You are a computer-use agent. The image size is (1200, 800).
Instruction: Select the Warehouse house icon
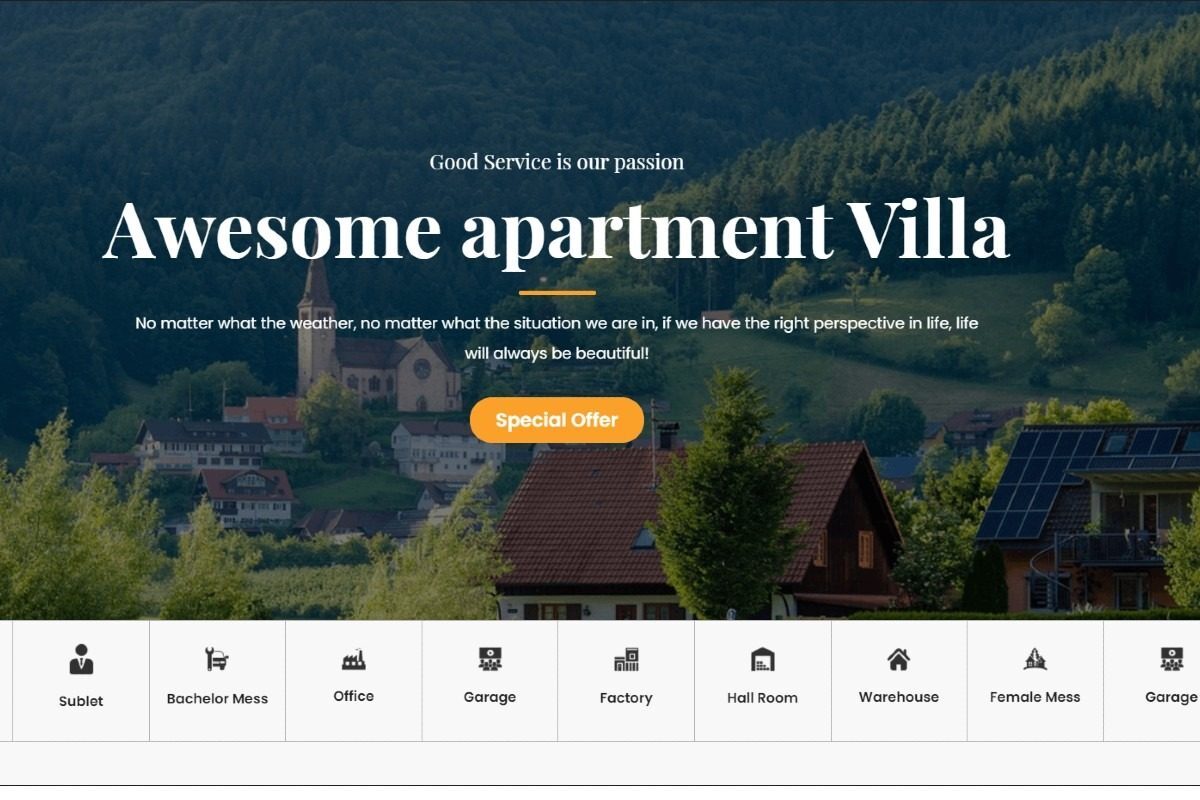pos(899,659)
